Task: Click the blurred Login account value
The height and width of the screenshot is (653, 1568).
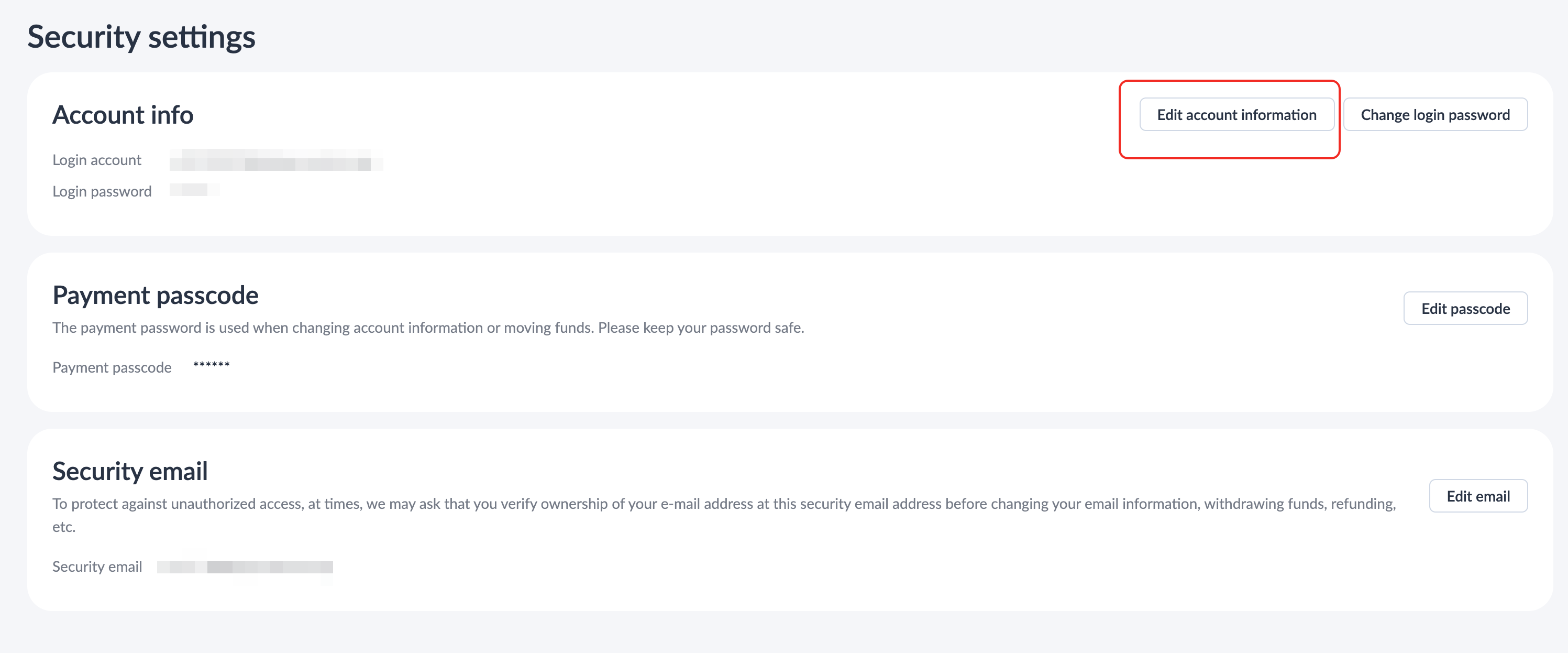Action: tap(275, 160)
